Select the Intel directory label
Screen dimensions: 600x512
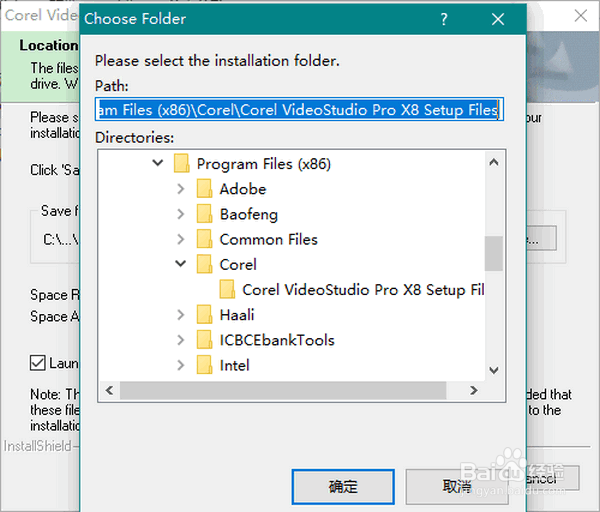coord(235,365)
